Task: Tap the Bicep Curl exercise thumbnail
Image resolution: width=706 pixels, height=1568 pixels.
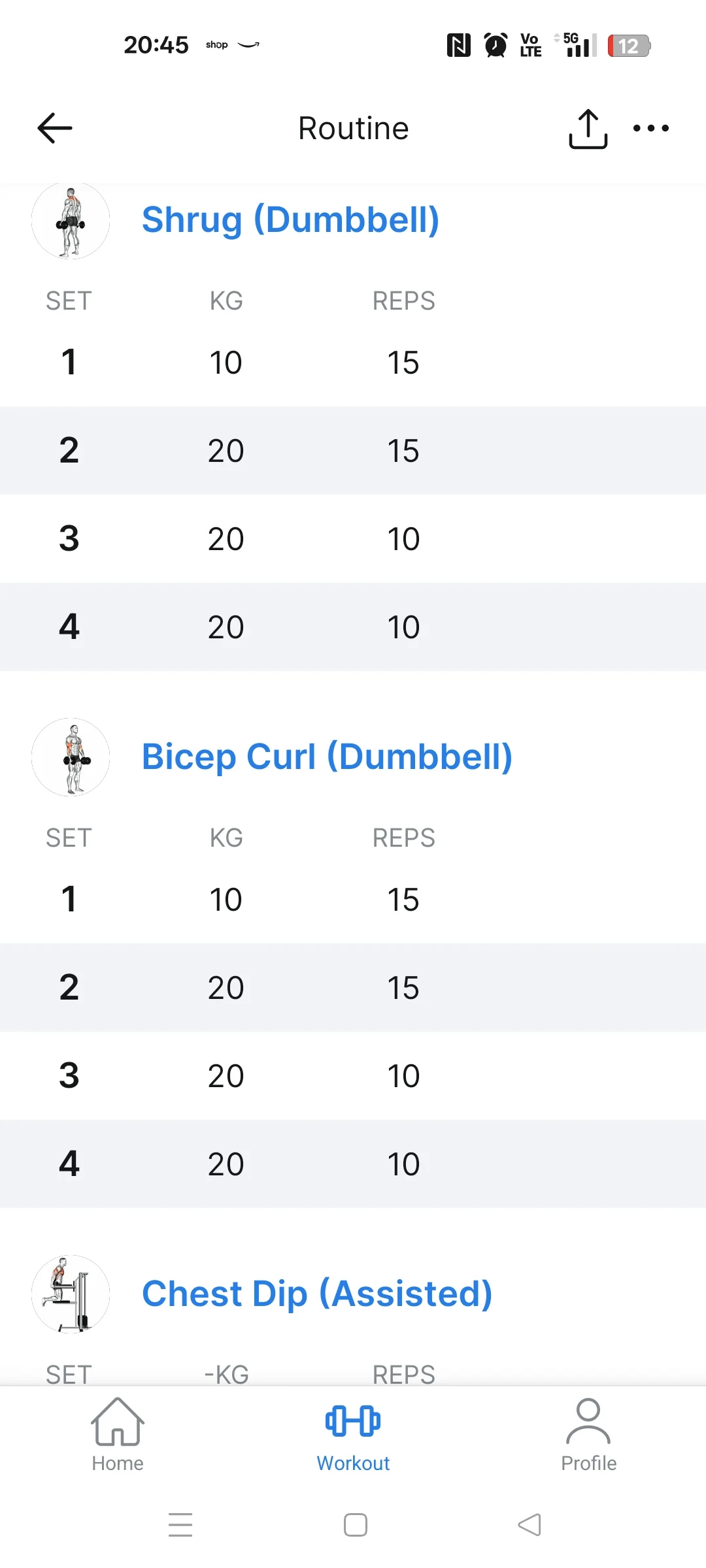Action: [71, 757]
